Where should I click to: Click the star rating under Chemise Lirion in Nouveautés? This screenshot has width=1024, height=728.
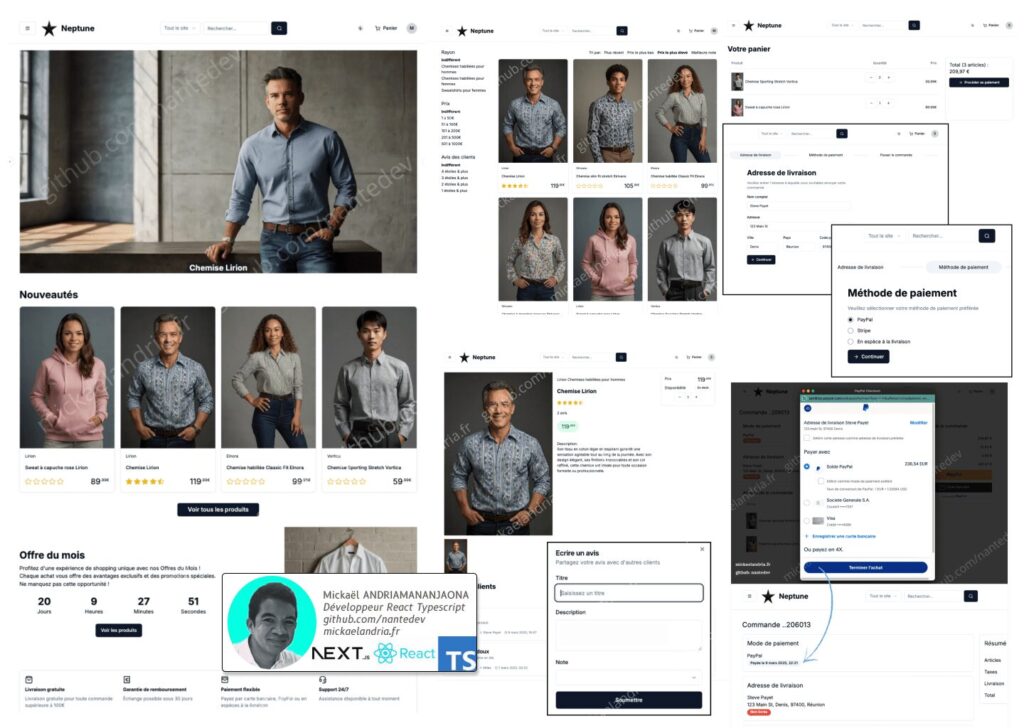click(x=144, y=481)
